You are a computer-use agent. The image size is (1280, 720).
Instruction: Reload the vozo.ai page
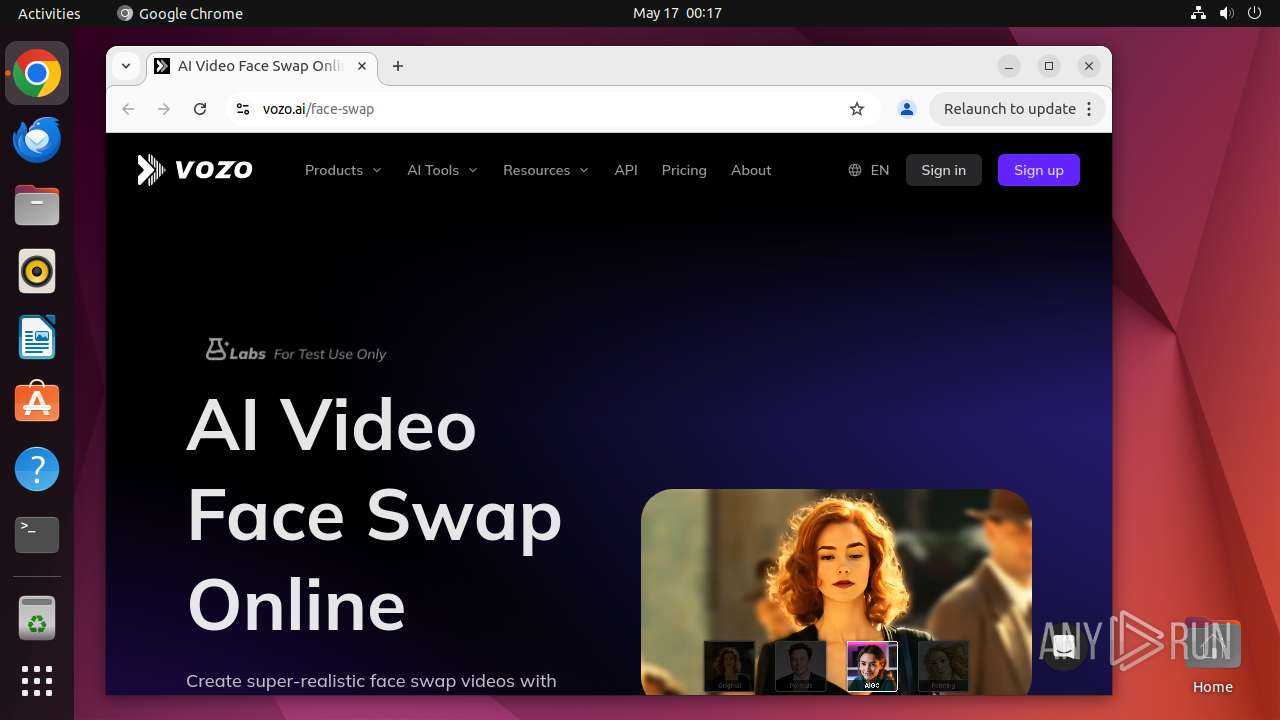[200, 109]
